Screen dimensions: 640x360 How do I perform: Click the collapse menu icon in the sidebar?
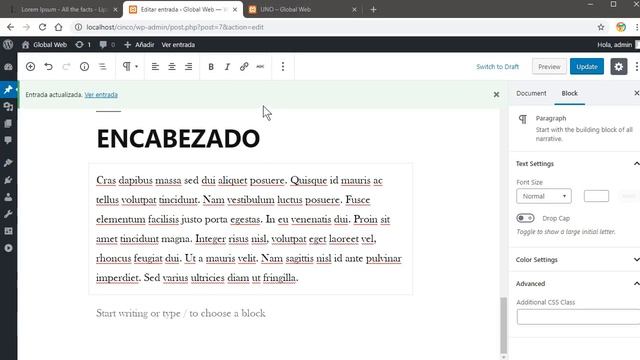(x=8, y=248)
